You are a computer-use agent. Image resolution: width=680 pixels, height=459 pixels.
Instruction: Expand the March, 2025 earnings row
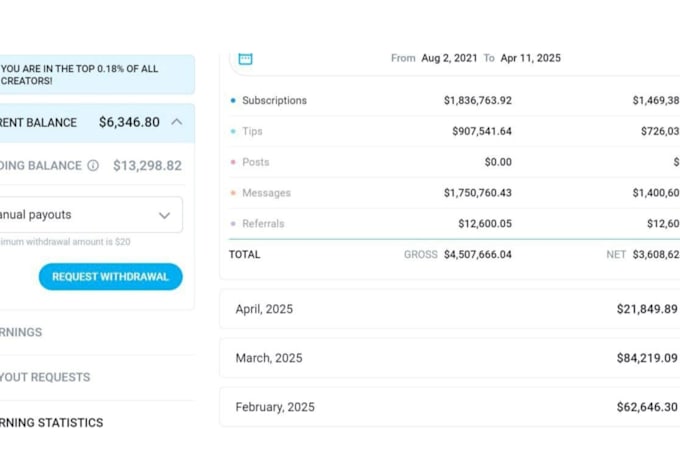450,358
